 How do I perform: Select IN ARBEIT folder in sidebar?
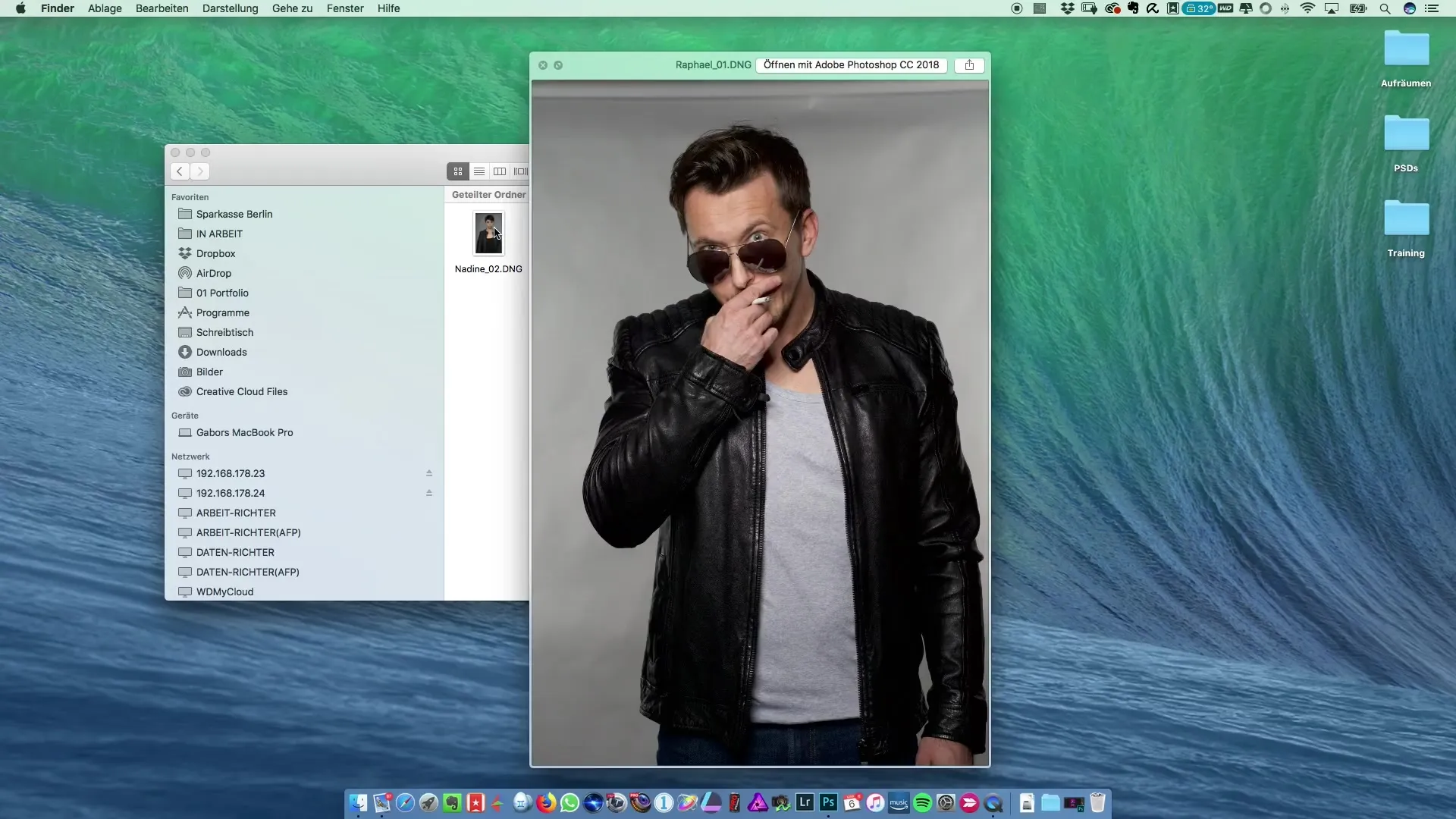(219, 234)
